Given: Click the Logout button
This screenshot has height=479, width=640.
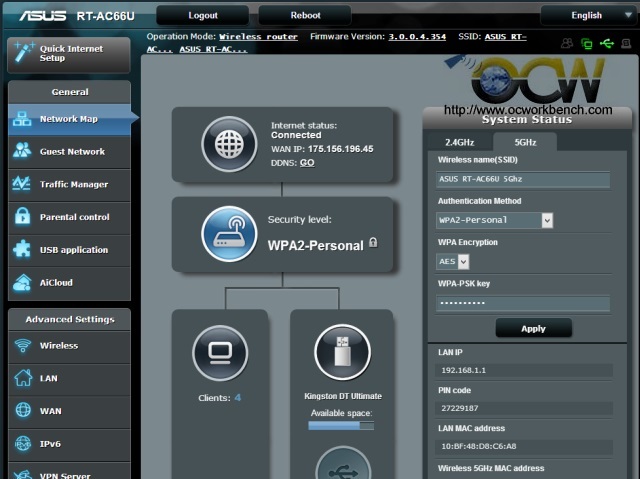Looking at the screenshot, I should click(x=203, y=16).
